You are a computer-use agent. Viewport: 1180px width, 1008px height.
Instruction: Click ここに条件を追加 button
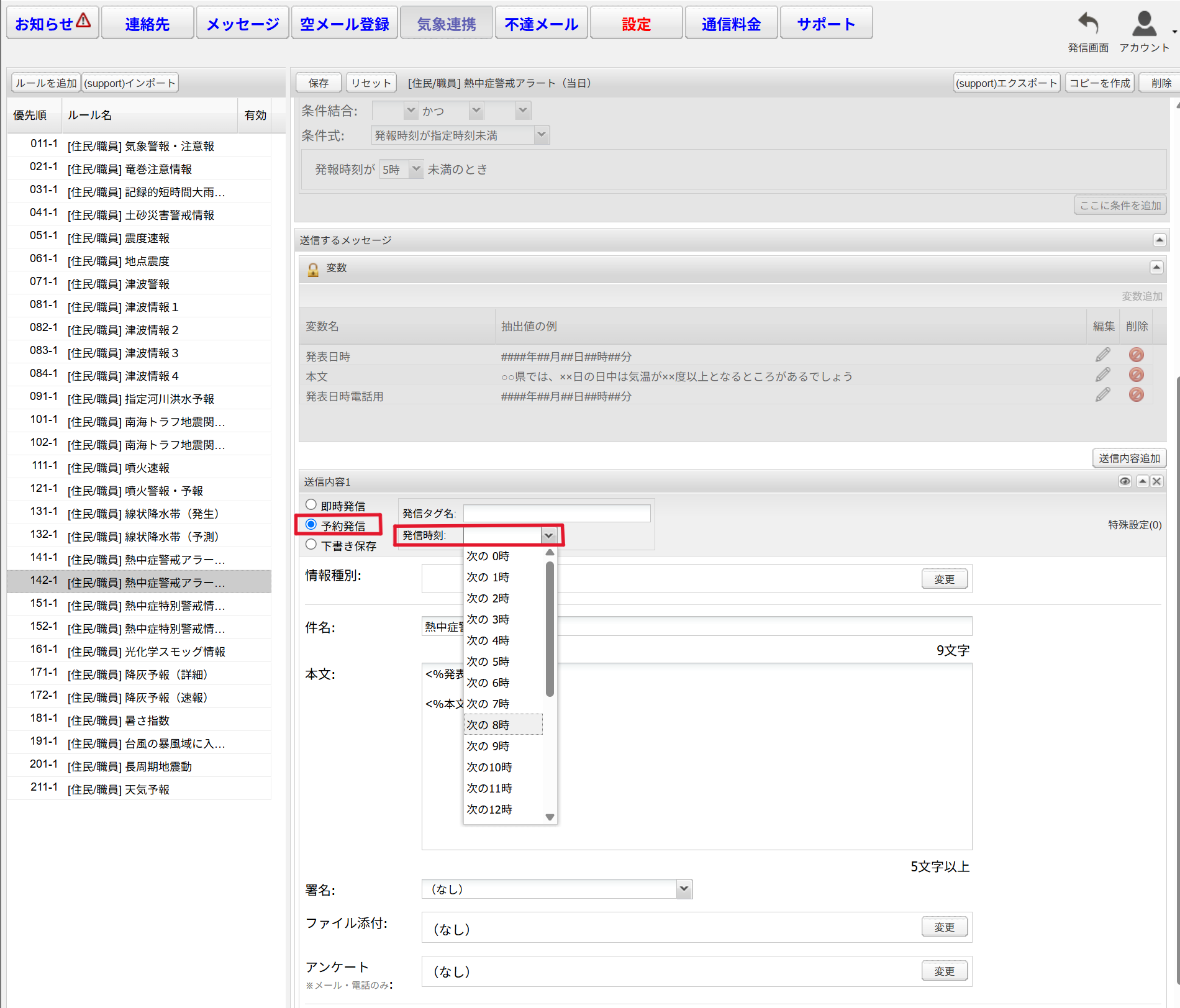[x=1120, y=205]
